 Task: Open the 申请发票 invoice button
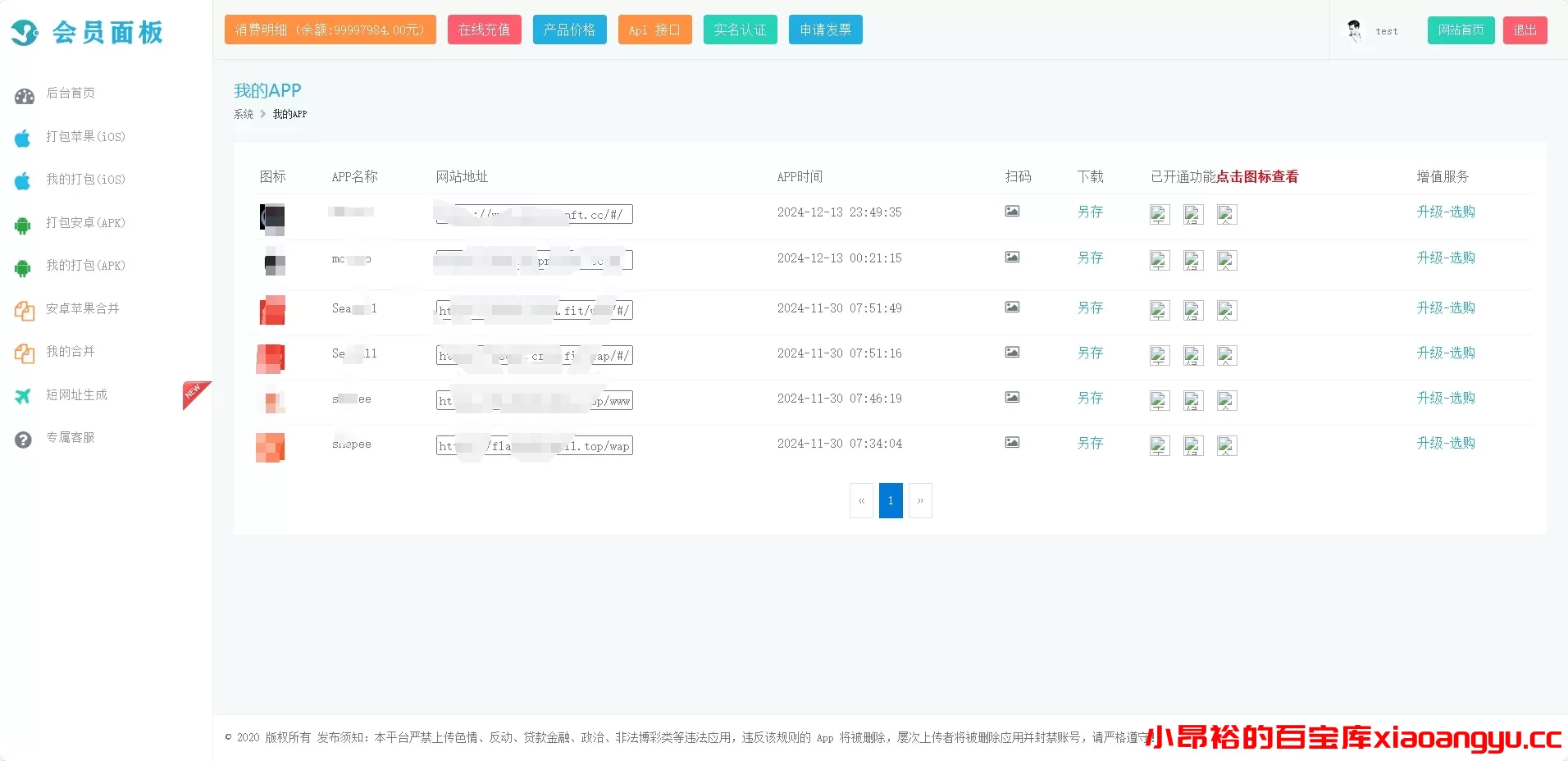pos(825,30)
